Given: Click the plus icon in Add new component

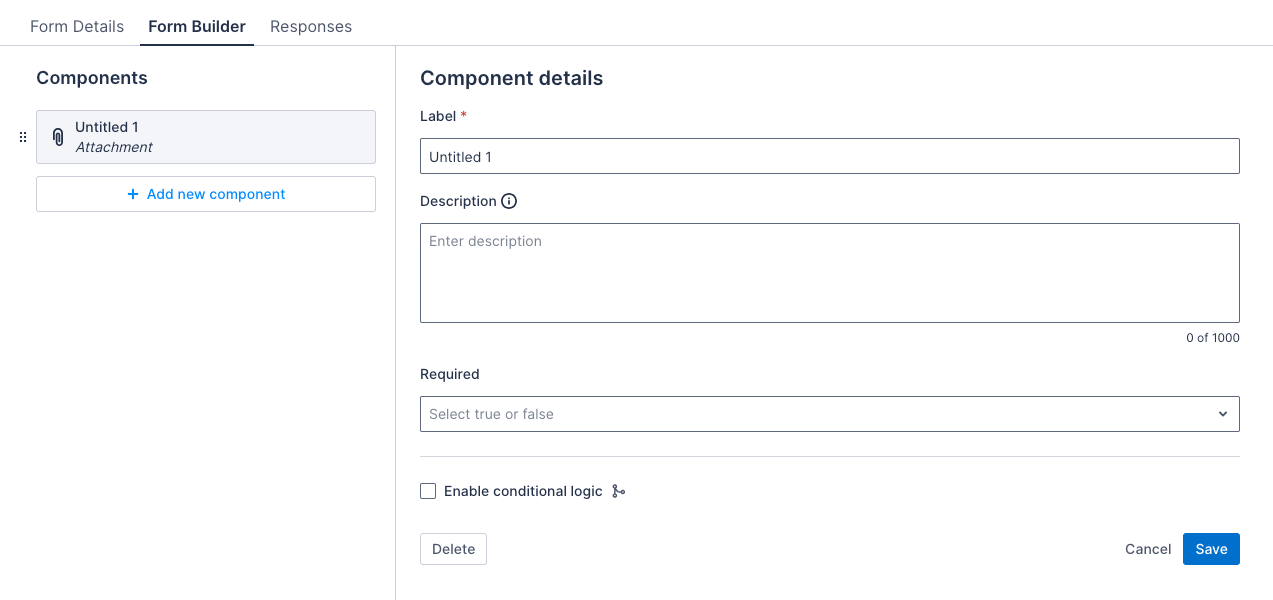Looking at the screenshot, I should pos(133,194).
